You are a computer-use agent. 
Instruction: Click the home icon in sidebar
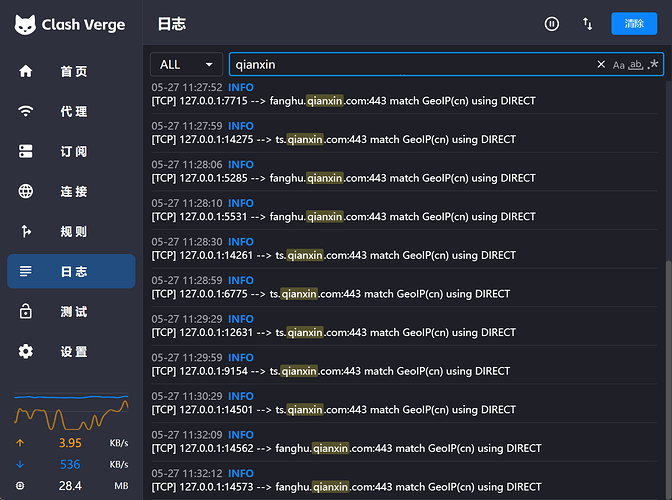(26, 71)
